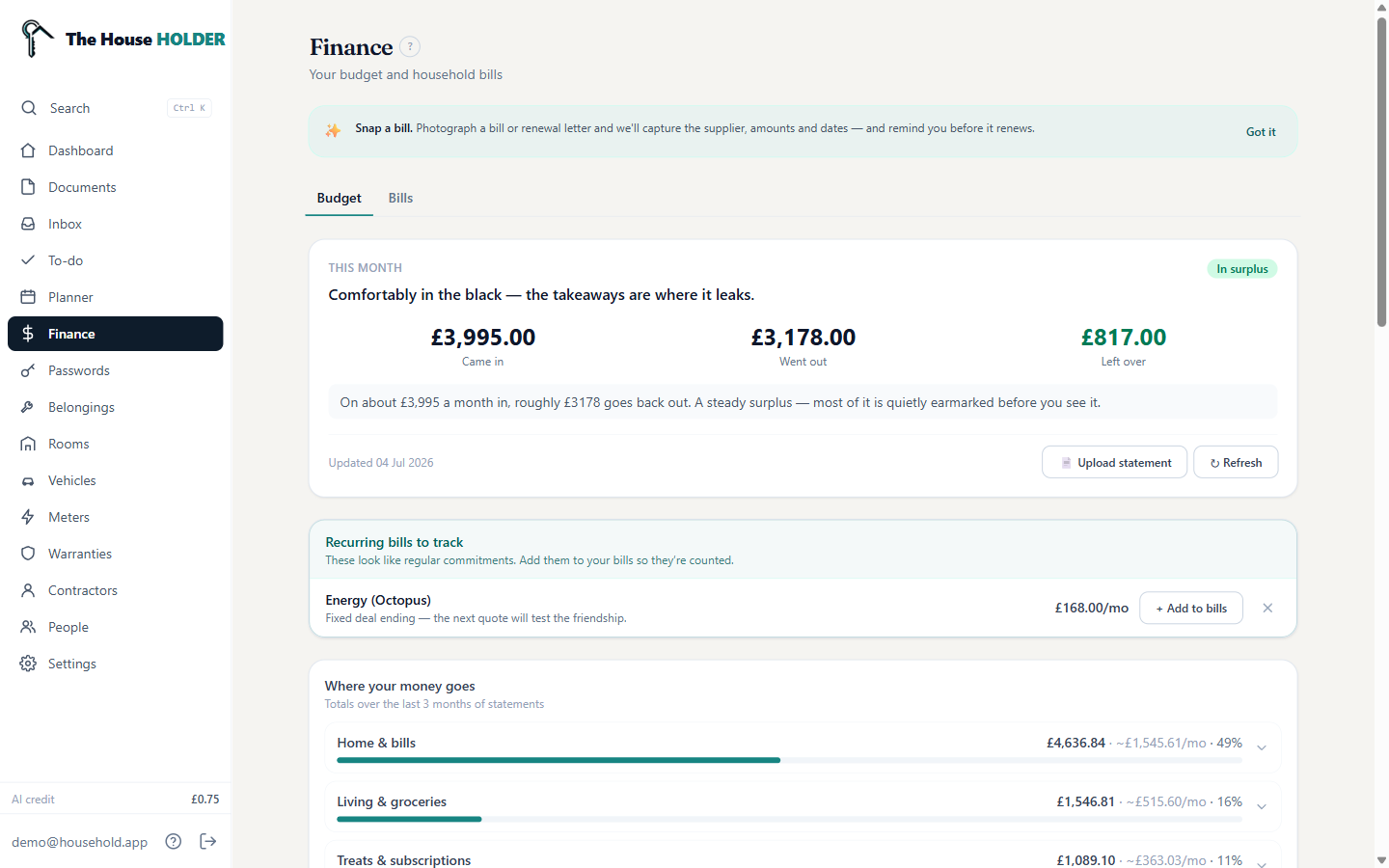
Task: Click the search magnifier icon
Action: 29,108
